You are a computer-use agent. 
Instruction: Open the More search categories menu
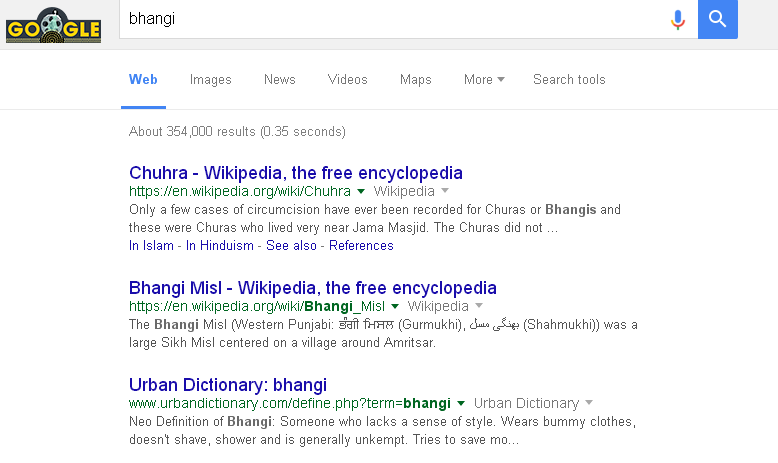[x=484, y=79]
